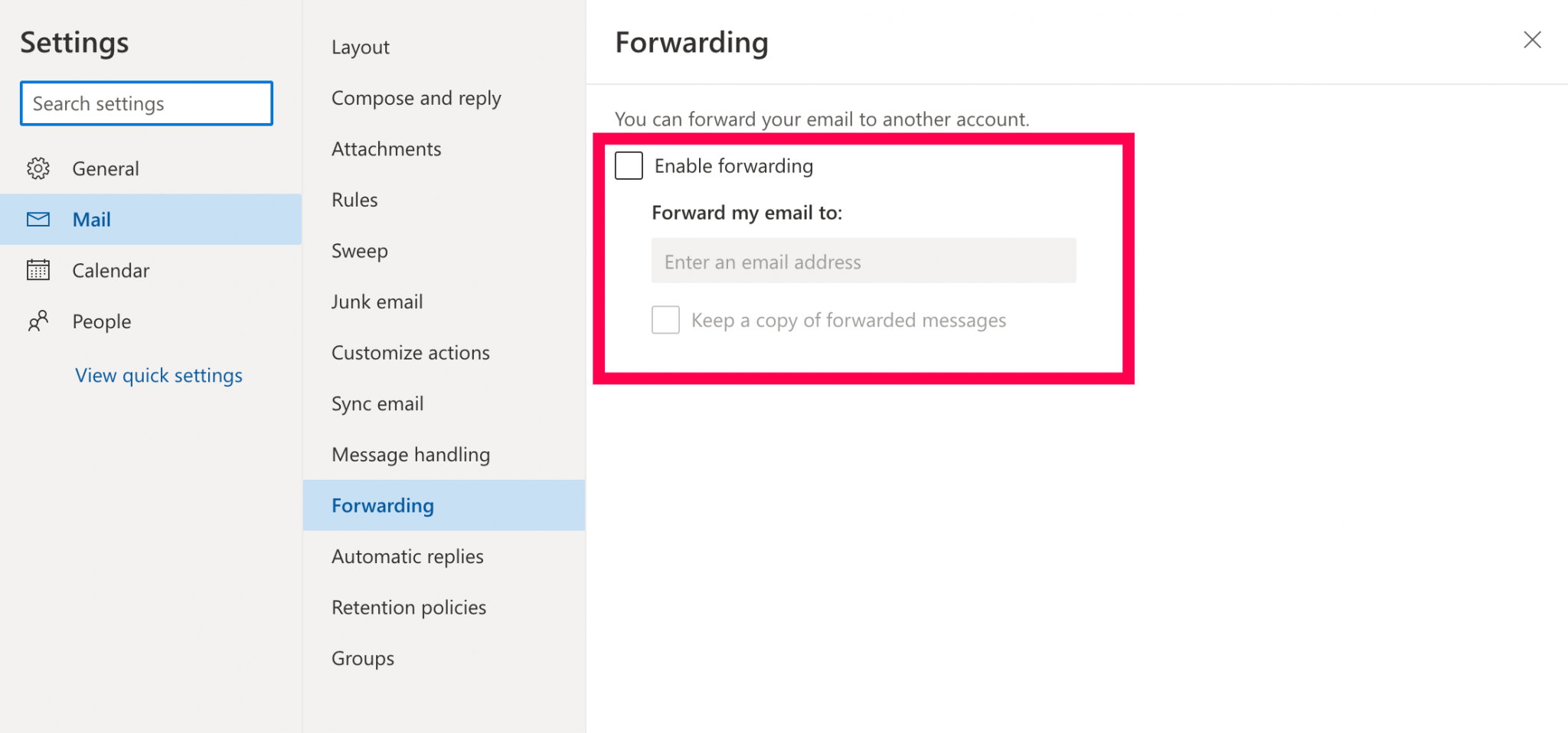Screen dimensions: 1568x733
Task: Toggle keep a copy of forwarded messages
Action: [665, 320]
